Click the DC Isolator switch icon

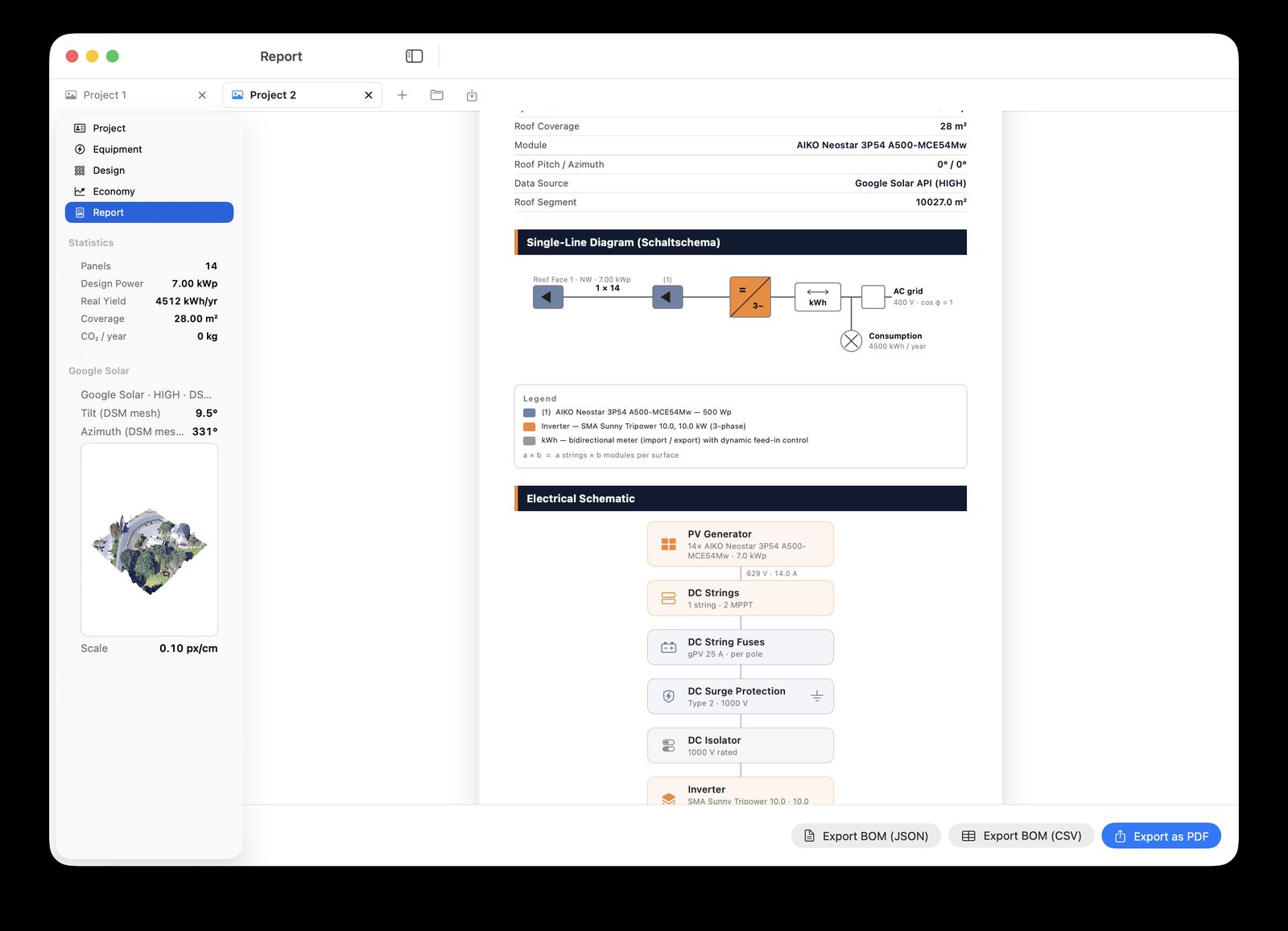point(668,746)
